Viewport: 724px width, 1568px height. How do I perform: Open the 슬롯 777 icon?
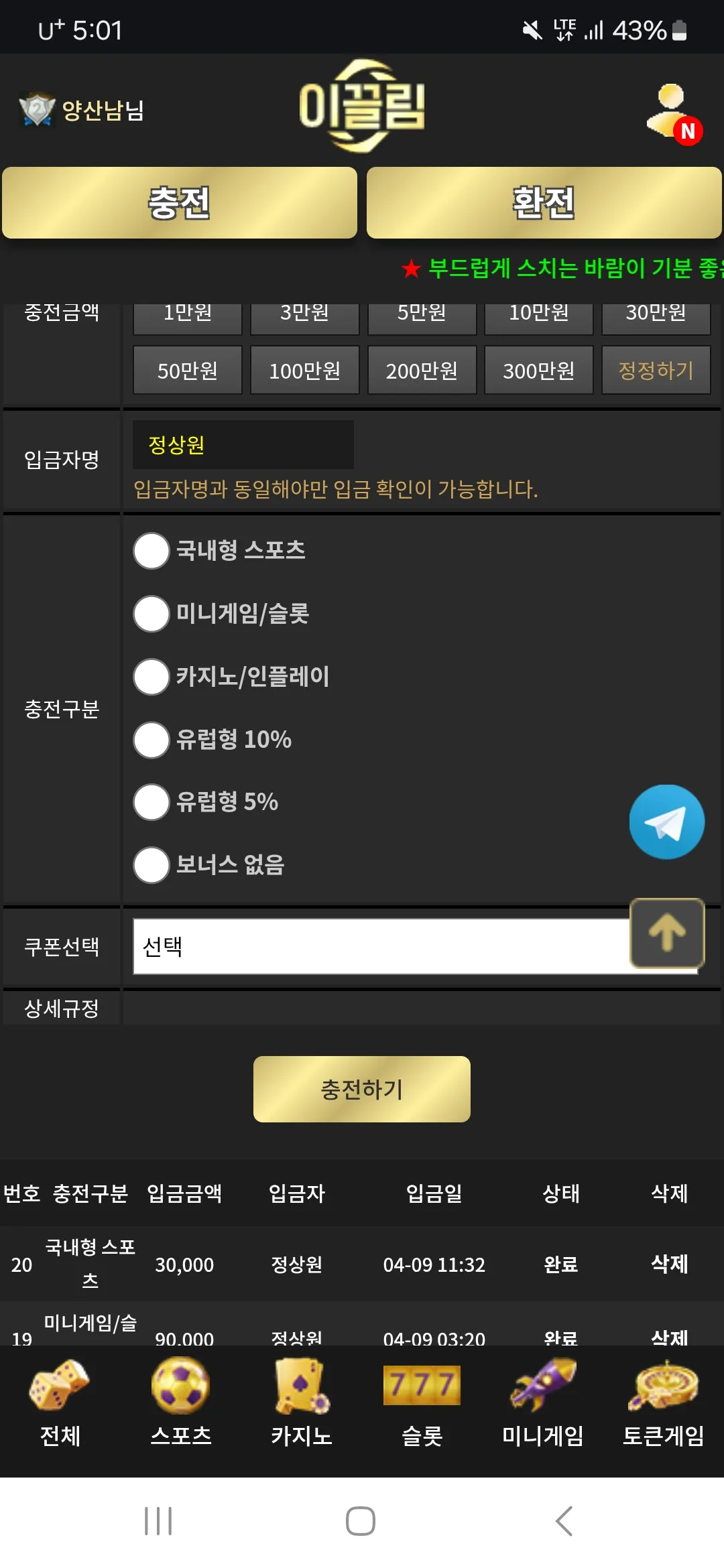pos(422,1384)
